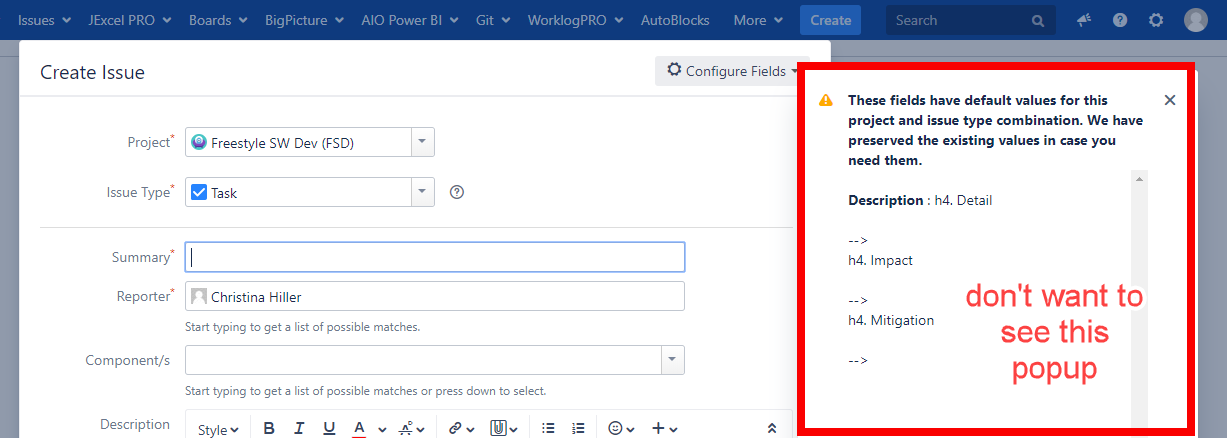
Task: Click the Reporter field with Christina Hiller
Action: click(435, 296)
